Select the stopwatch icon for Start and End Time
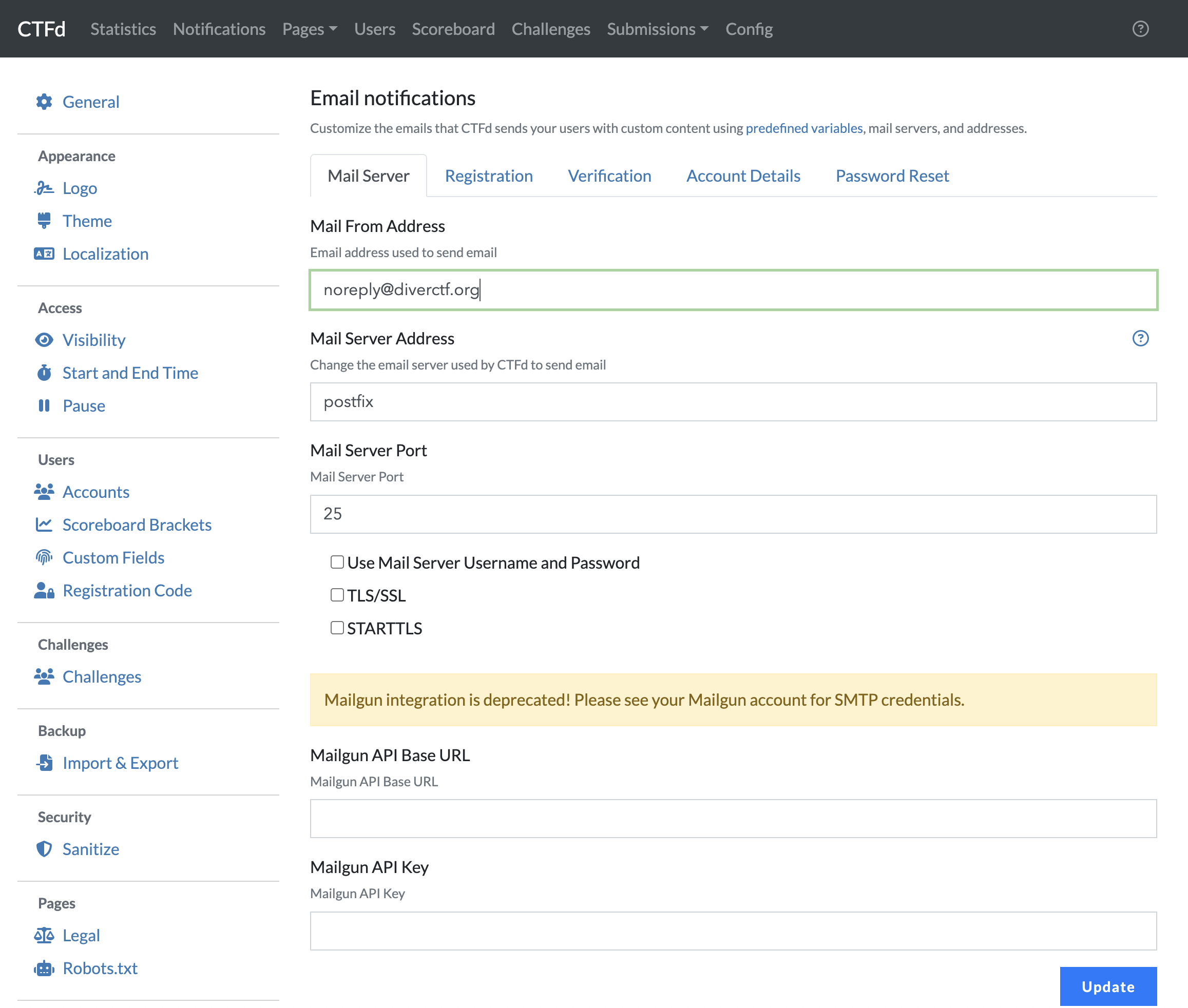 (x=45, y=373)
